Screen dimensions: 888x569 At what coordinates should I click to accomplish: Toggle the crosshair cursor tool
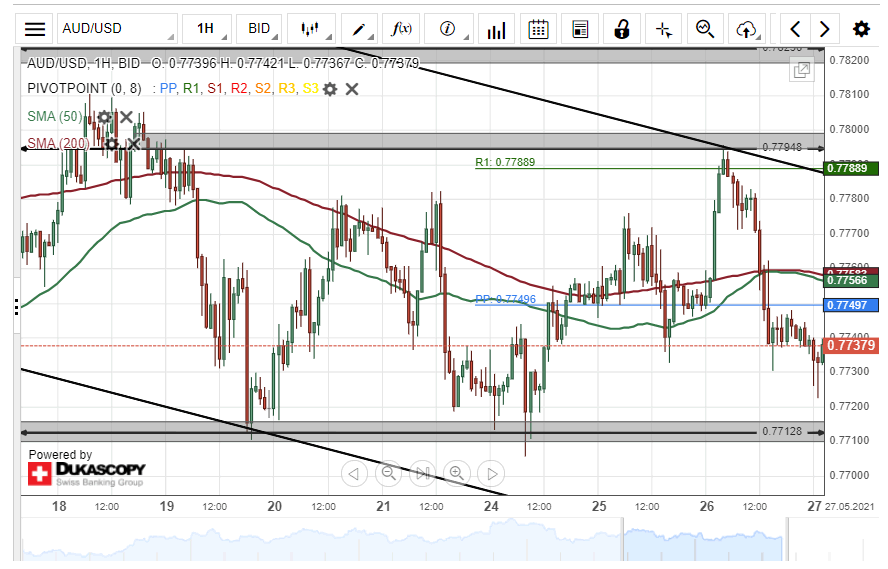click(663, 28)
